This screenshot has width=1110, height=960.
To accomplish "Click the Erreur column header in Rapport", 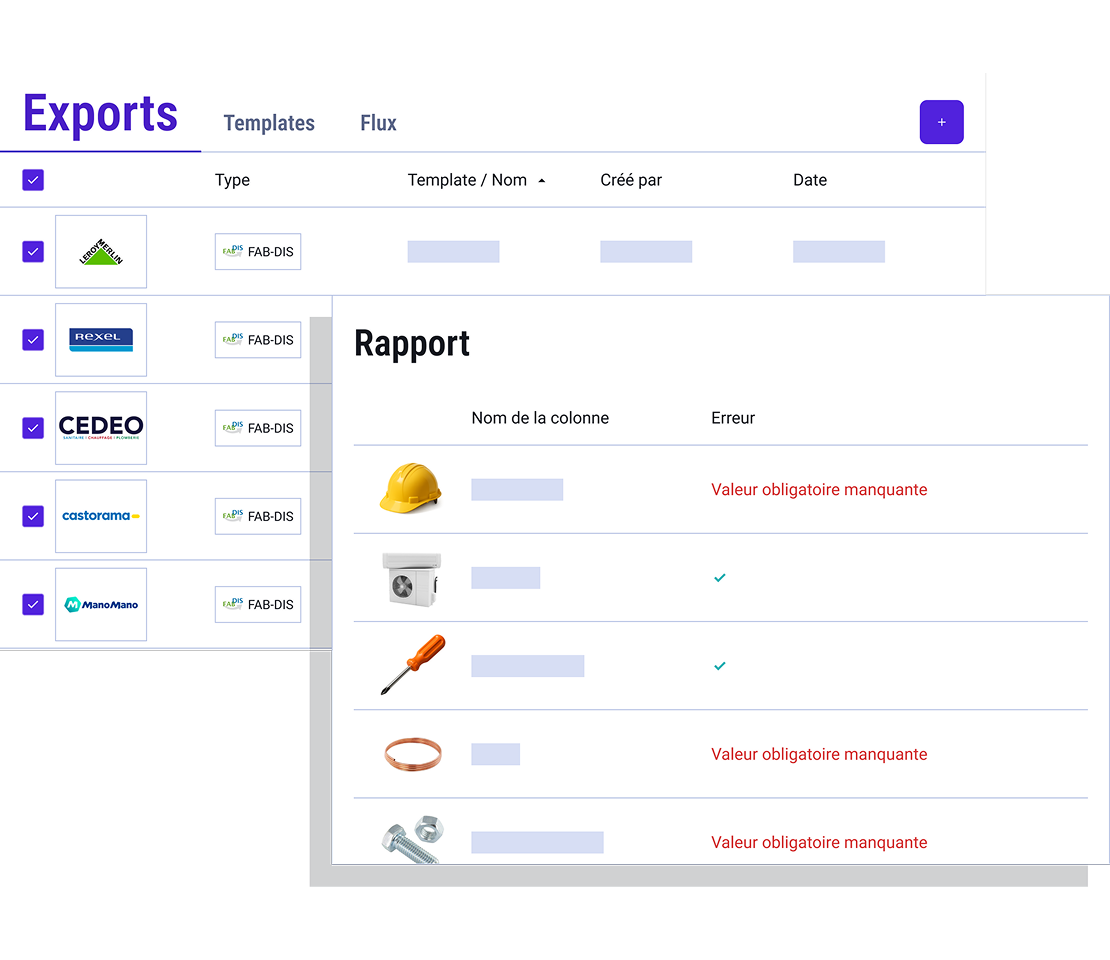I will 733,418.
